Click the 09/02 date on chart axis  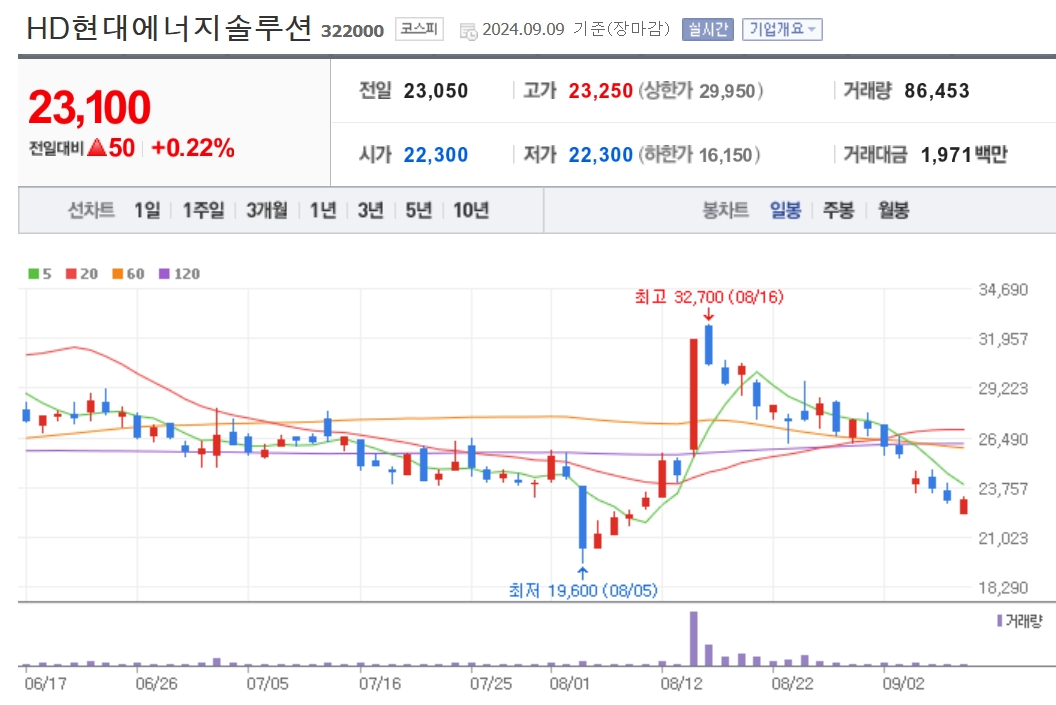point(903,683)
